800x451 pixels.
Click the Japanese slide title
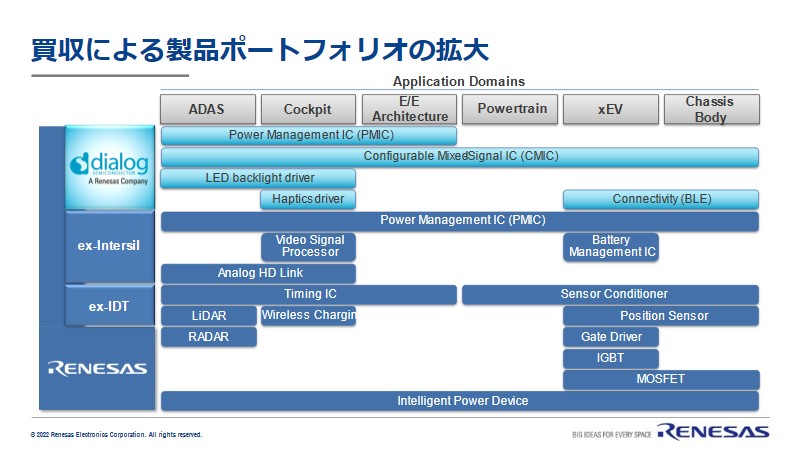(260, 50)
